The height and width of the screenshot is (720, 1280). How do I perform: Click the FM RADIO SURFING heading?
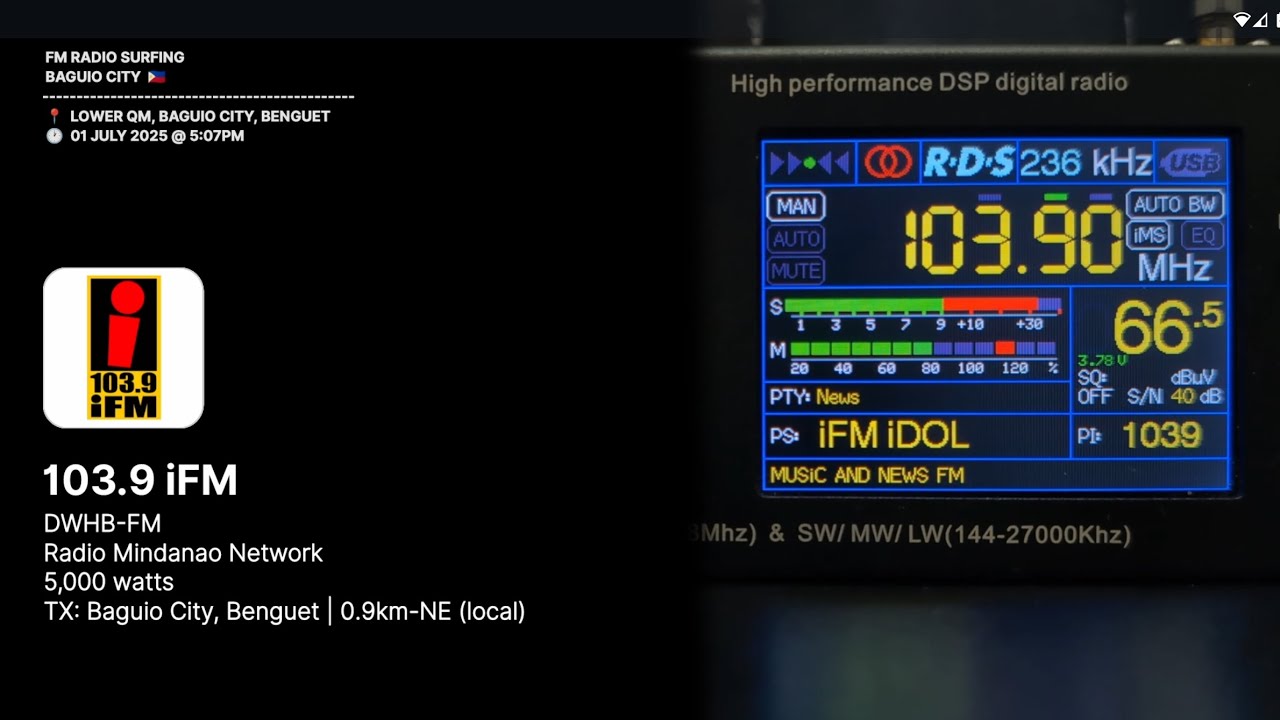pos(115,57)
